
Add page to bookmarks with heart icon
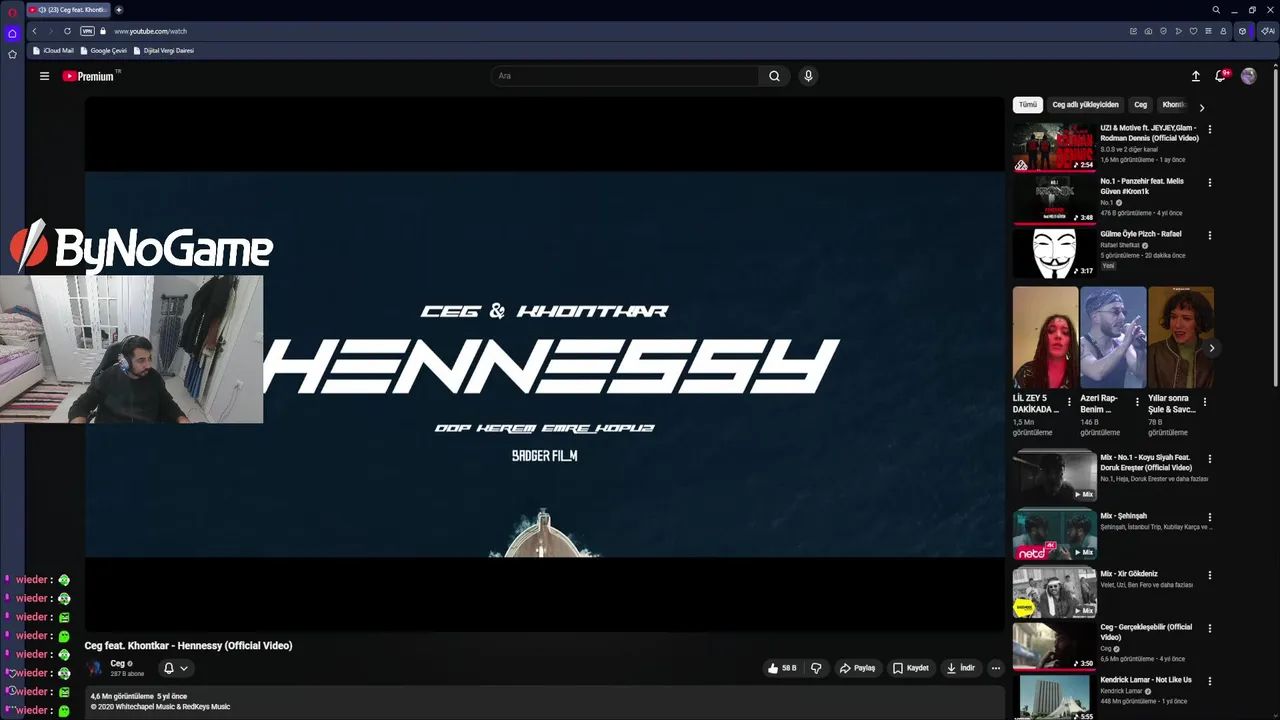click(1193, 31)
